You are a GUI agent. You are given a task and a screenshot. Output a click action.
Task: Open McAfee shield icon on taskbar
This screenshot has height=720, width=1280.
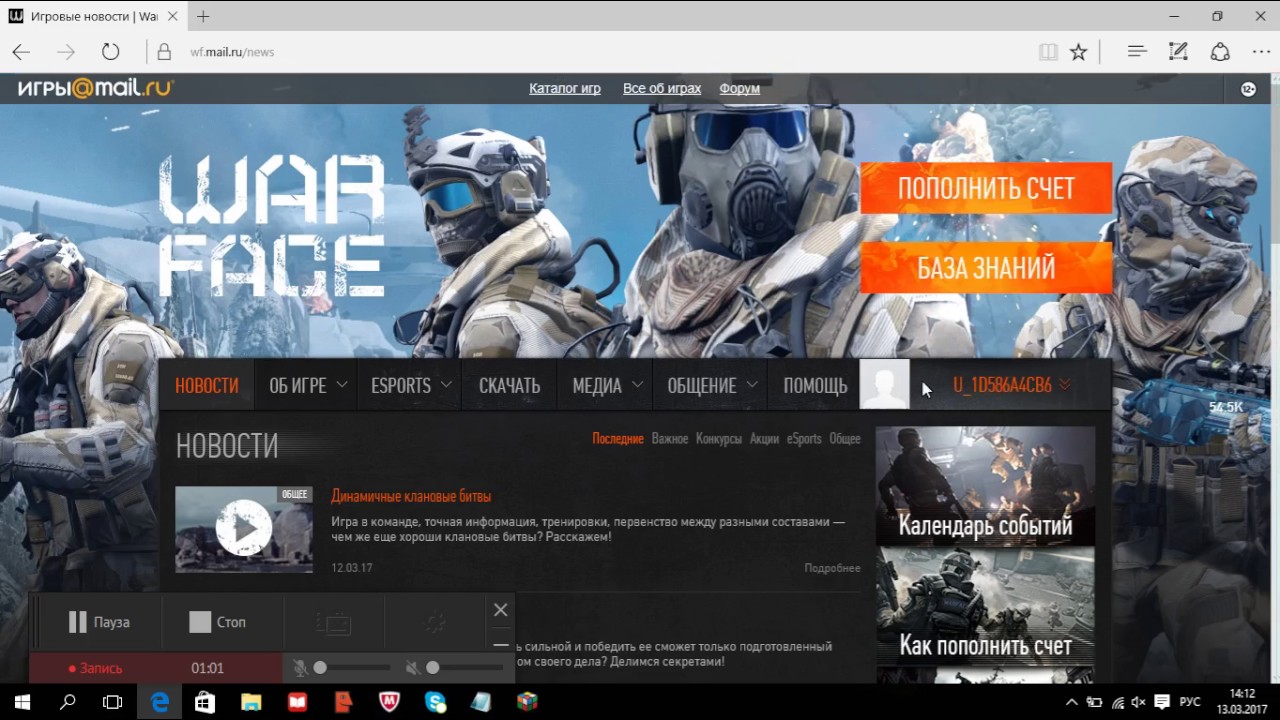point(389,702)
